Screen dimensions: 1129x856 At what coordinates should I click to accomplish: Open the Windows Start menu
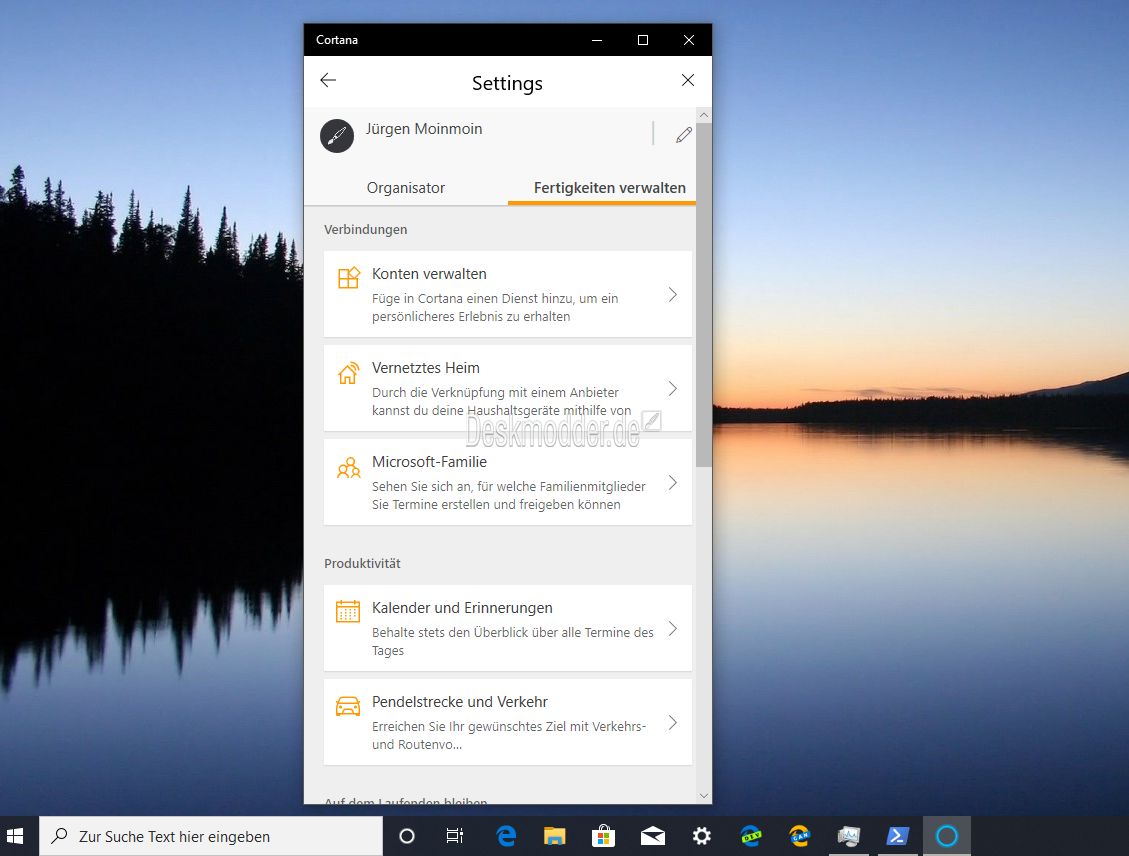(x=15, y=836)
